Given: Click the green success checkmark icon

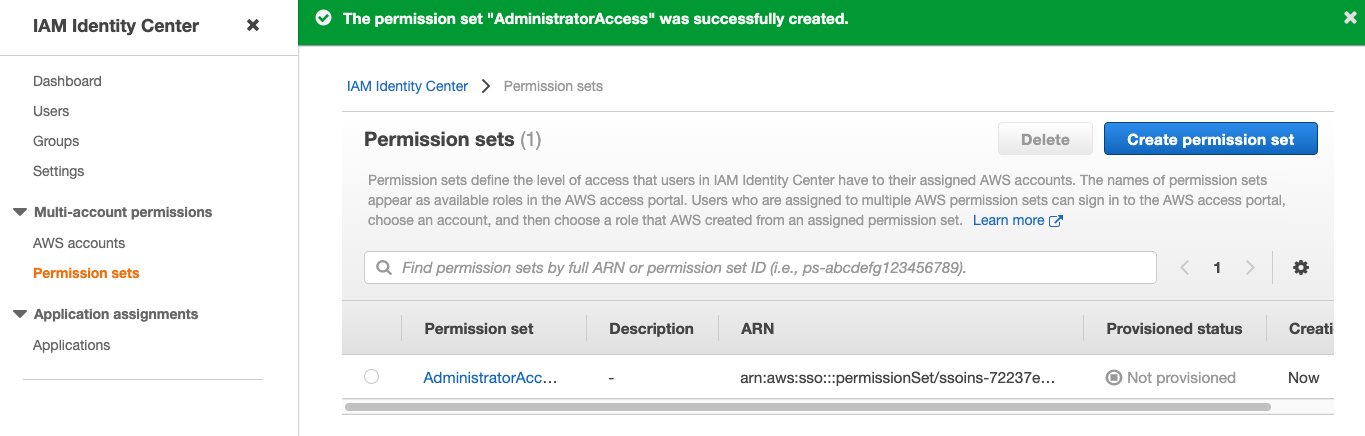Looking at the screenshot, I should pyautogui.click(x=323, y=18).
